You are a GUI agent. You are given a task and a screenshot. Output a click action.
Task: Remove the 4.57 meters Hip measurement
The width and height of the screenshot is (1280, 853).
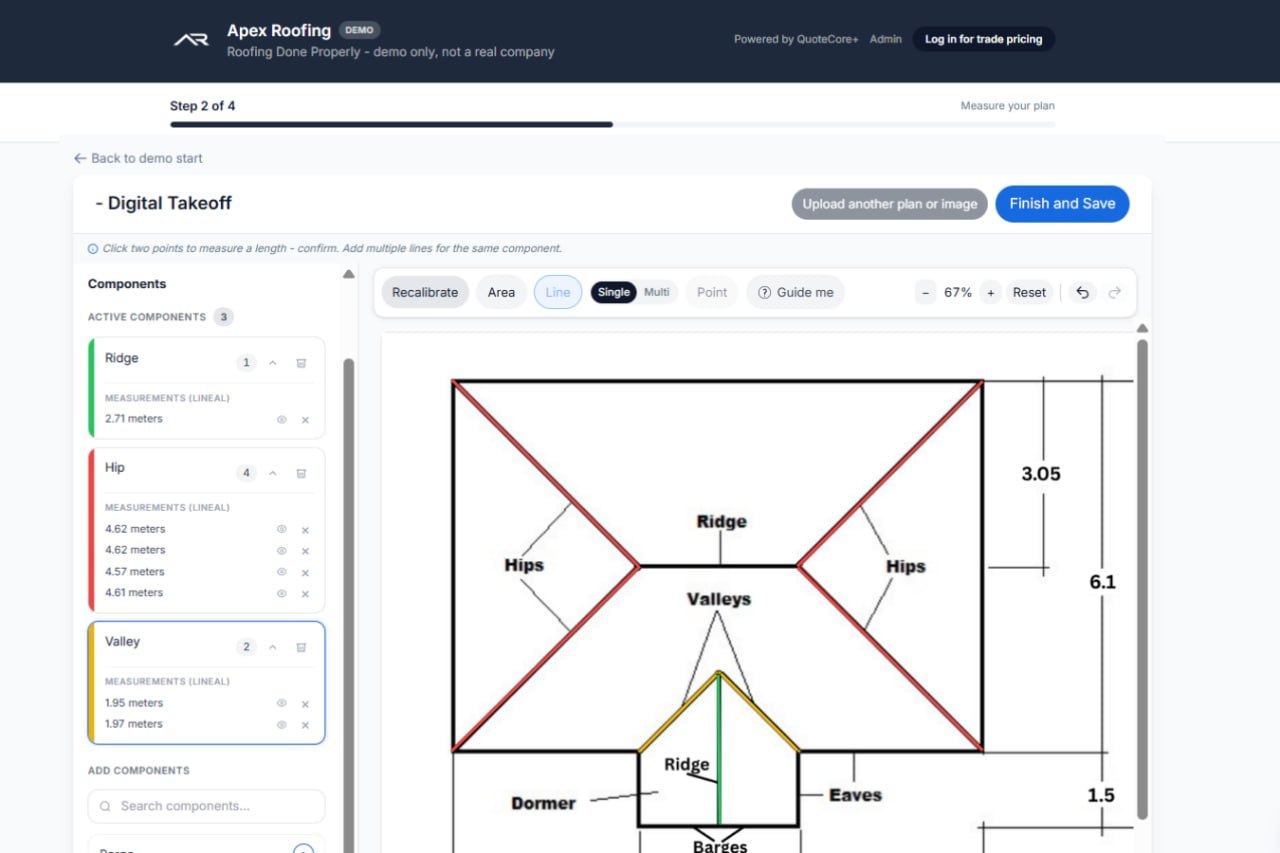pos(305,573)
